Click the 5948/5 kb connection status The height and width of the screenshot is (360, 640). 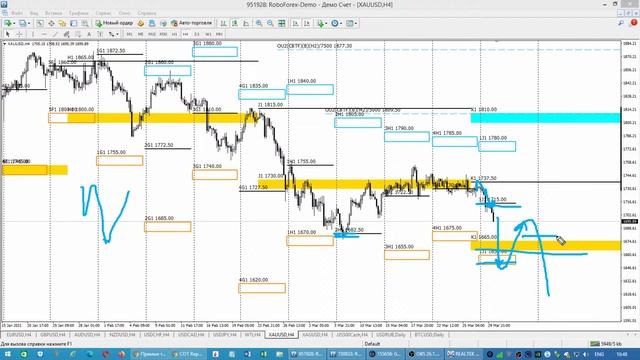(x=606, y=344)
